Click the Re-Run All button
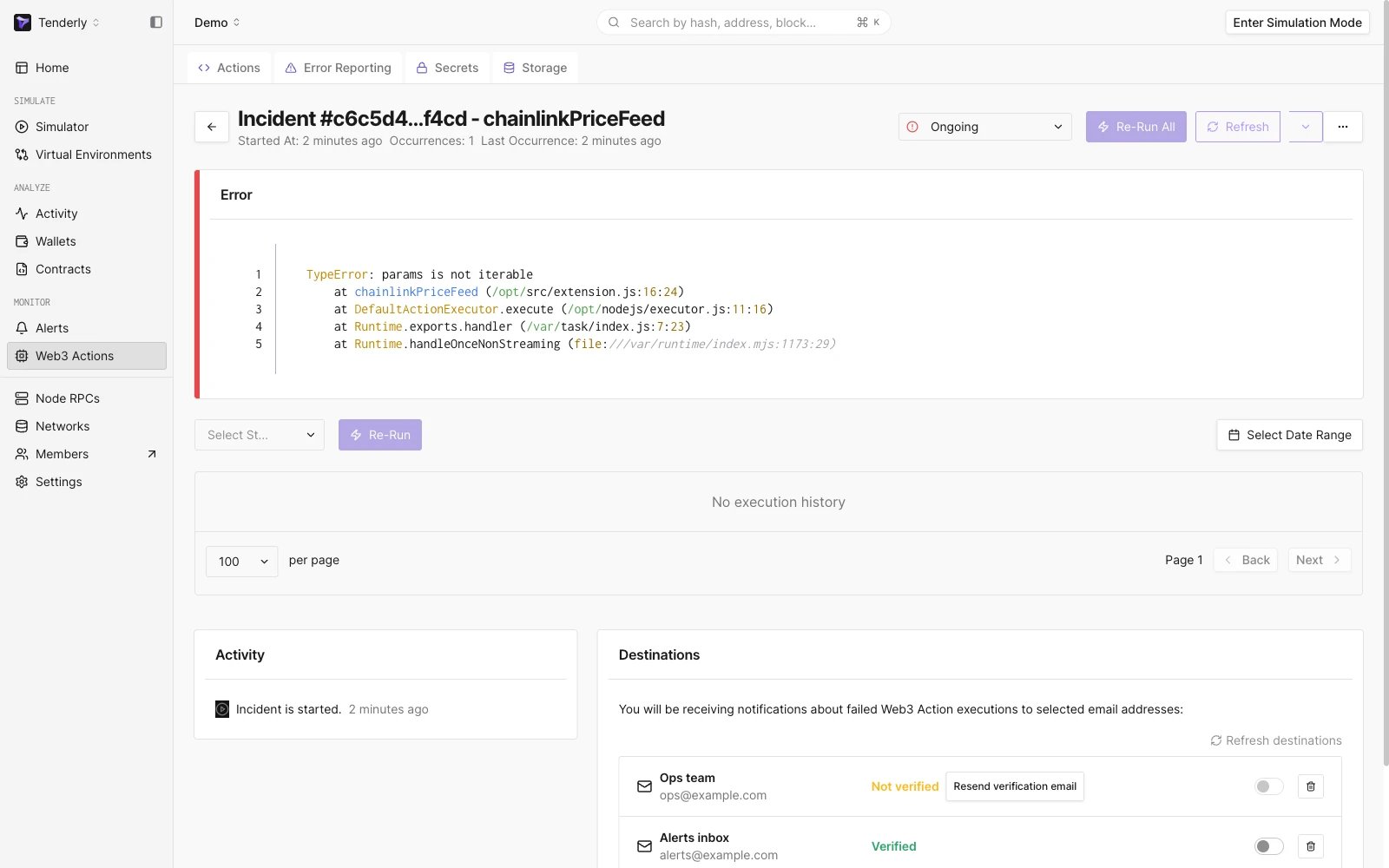 coord(1136,127)
